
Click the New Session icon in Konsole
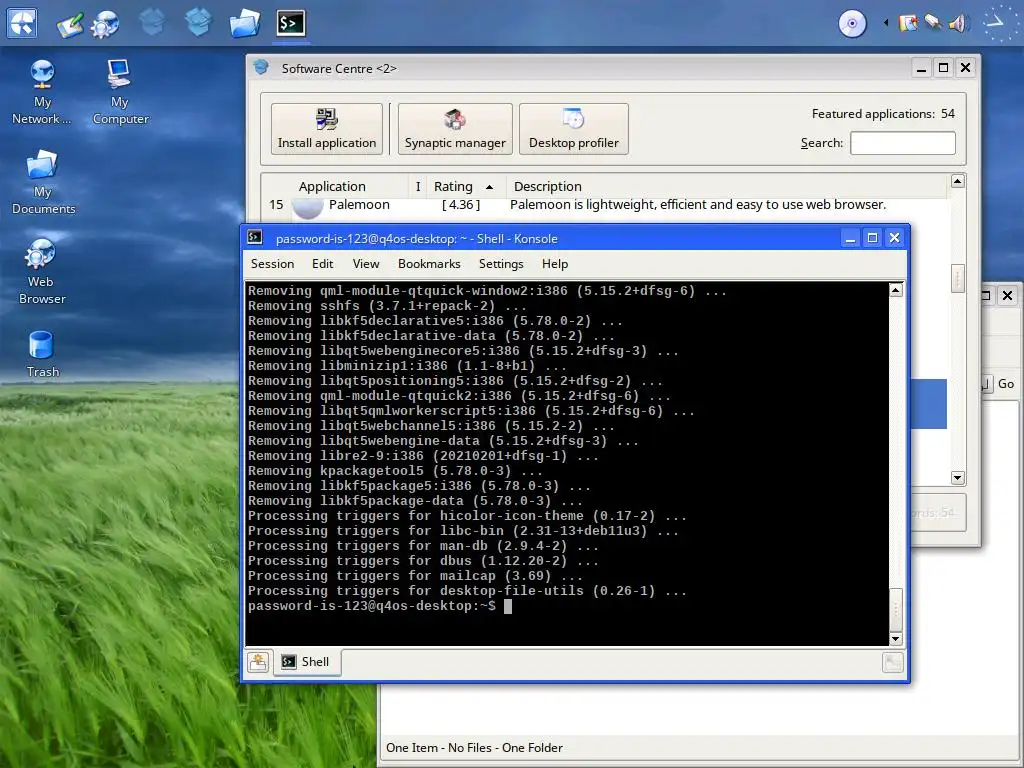point(258,662)
